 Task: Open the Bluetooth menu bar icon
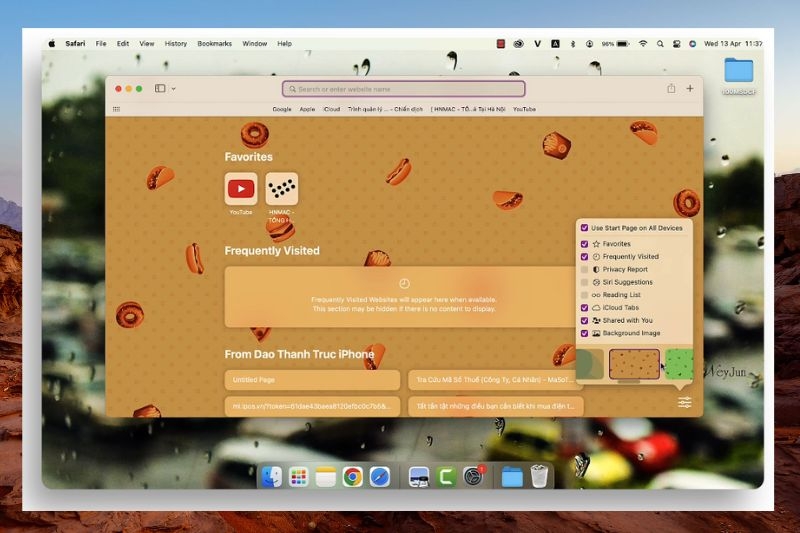pos(573,44)
